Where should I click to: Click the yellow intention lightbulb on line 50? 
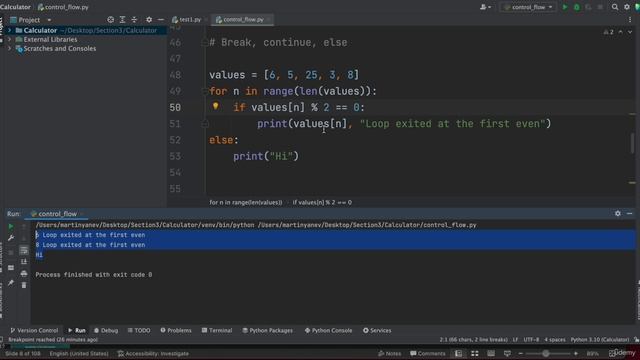tap(216, 107)
